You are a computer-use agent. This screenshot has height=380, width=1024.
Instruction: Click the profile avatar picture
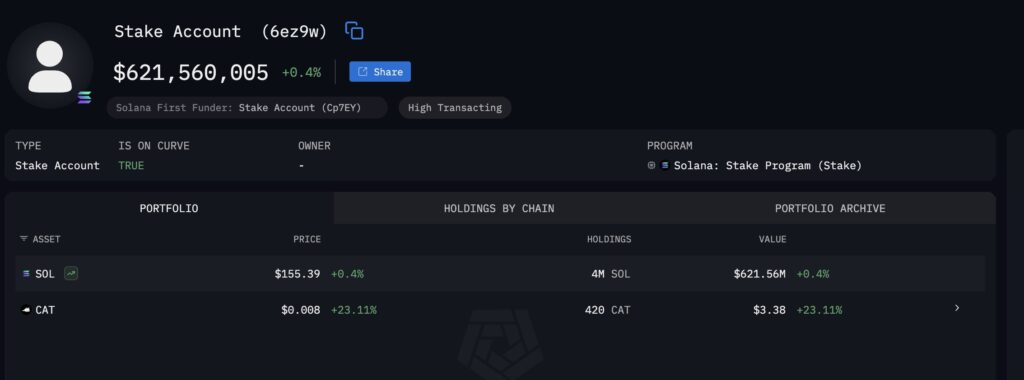[50, 66]
